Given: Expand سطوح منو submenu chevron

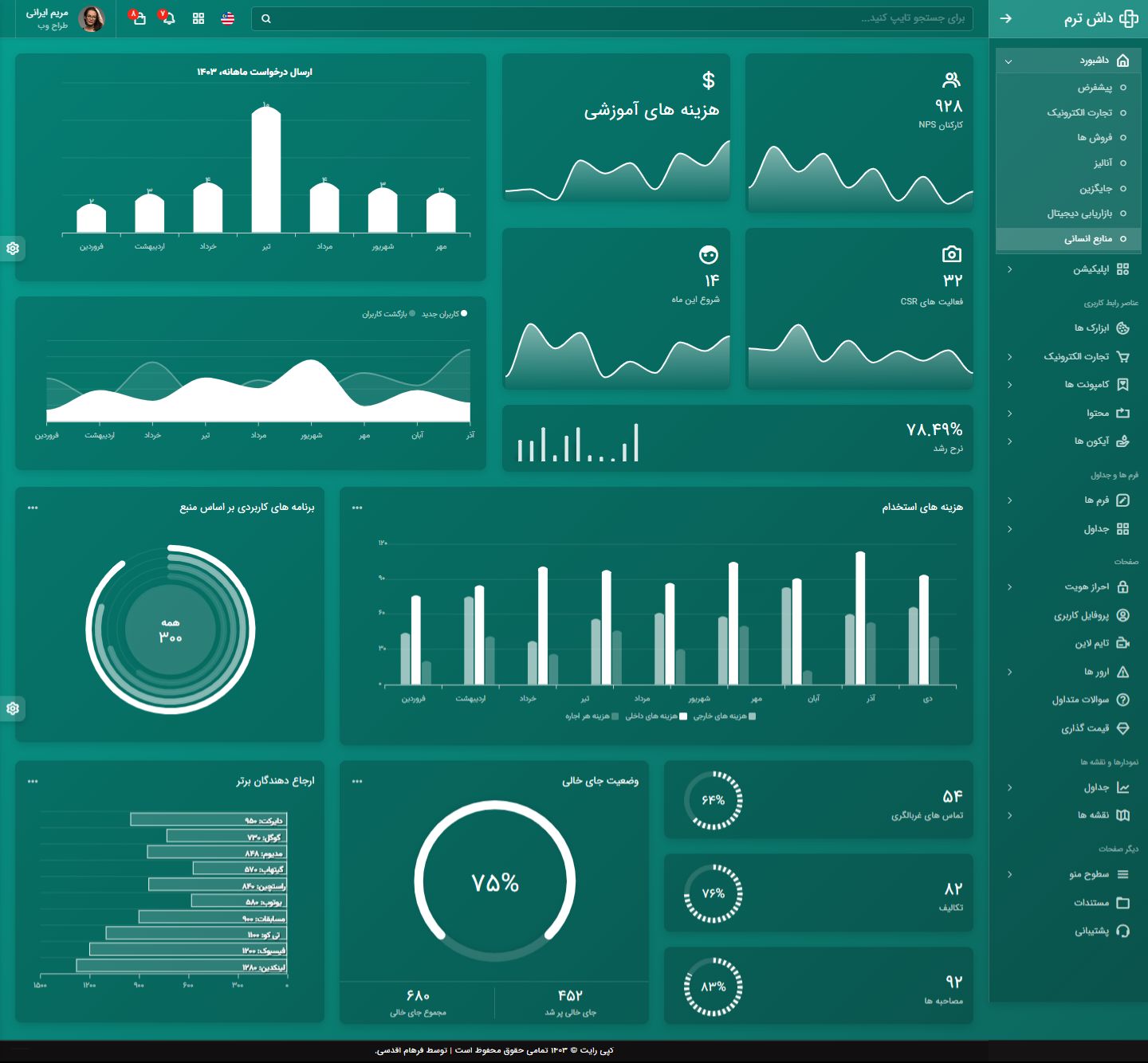Looking at the screenshot, I should (1009, 875).
